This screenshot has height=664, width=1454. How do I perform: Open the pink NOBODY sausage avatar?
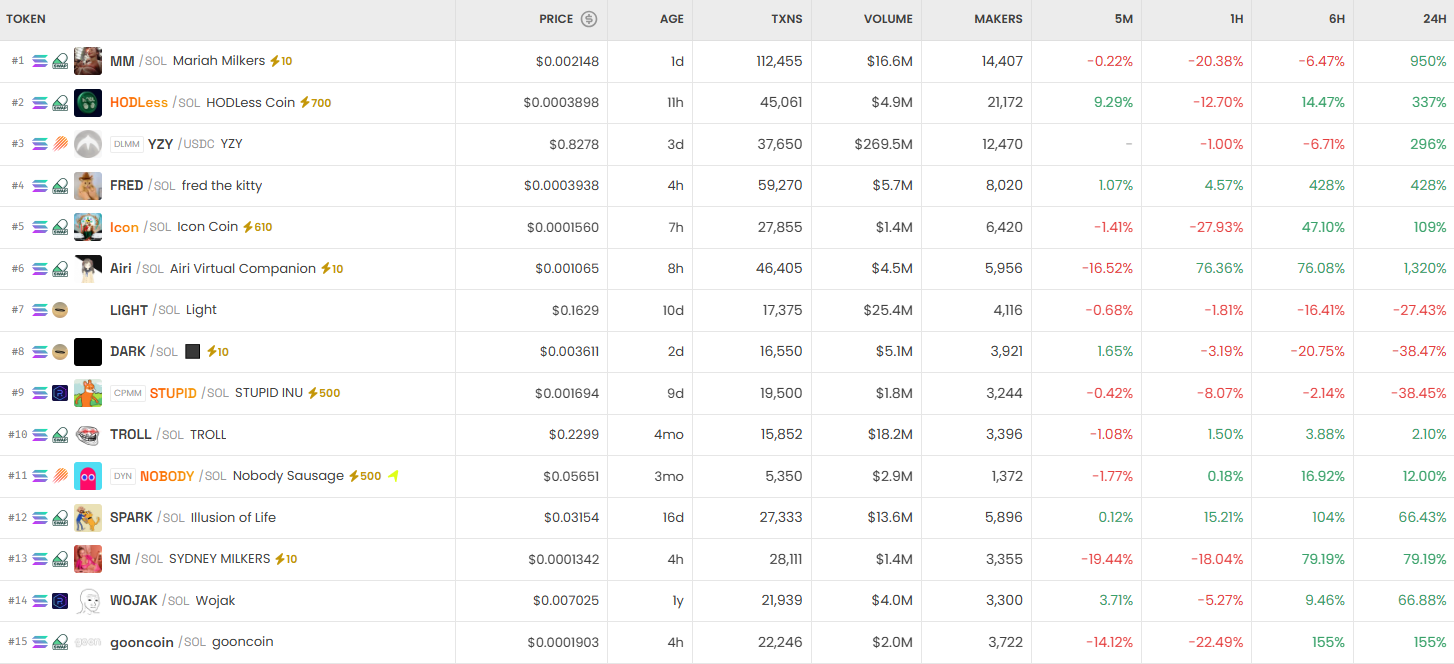[x=88, y=476]
